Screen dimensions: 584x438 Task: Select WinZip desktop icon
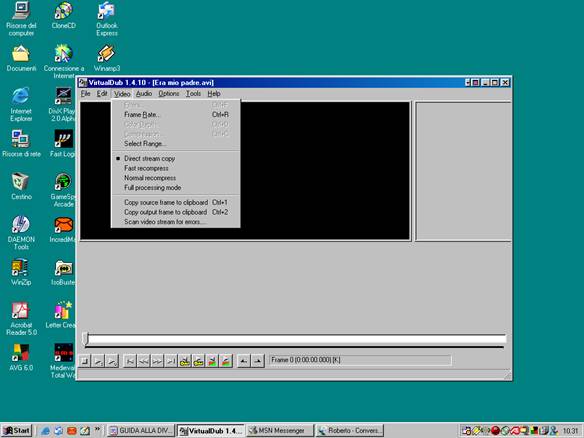[21, 272]
